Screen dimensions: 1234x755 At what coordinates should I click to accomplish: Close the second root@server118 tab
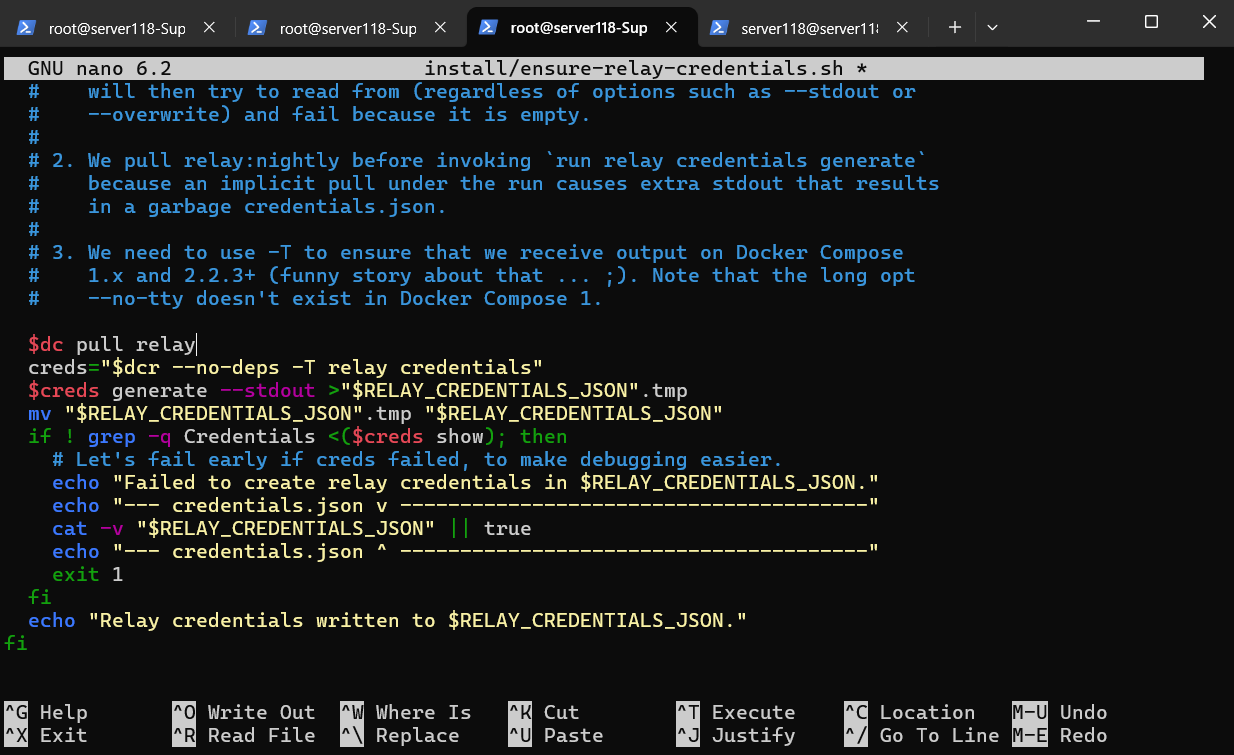(x=440, y=28)
